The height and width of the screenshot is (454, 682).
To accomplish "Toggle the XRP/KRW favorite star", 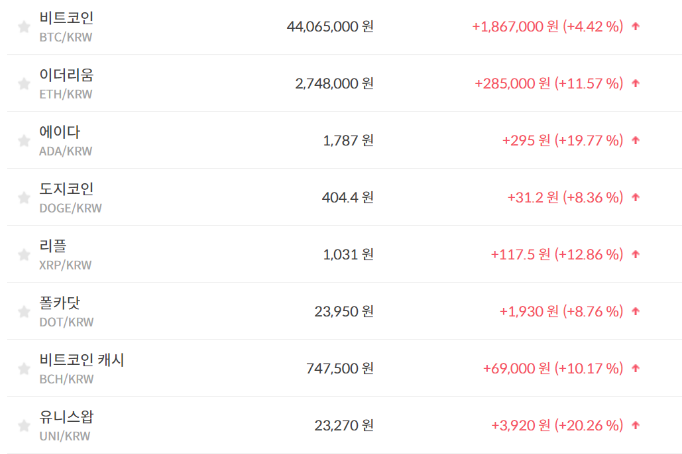I will tap(24, 255).
